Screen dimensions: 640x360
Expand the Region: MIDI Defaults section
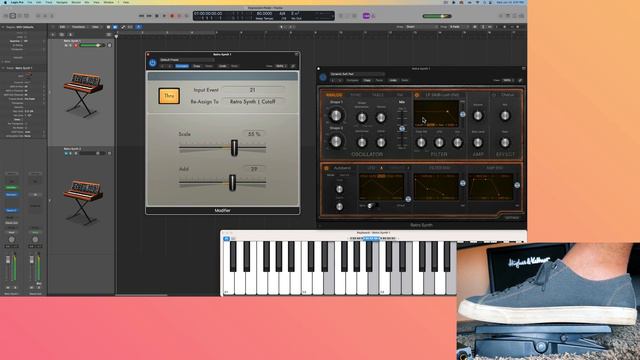click(3, 27)
